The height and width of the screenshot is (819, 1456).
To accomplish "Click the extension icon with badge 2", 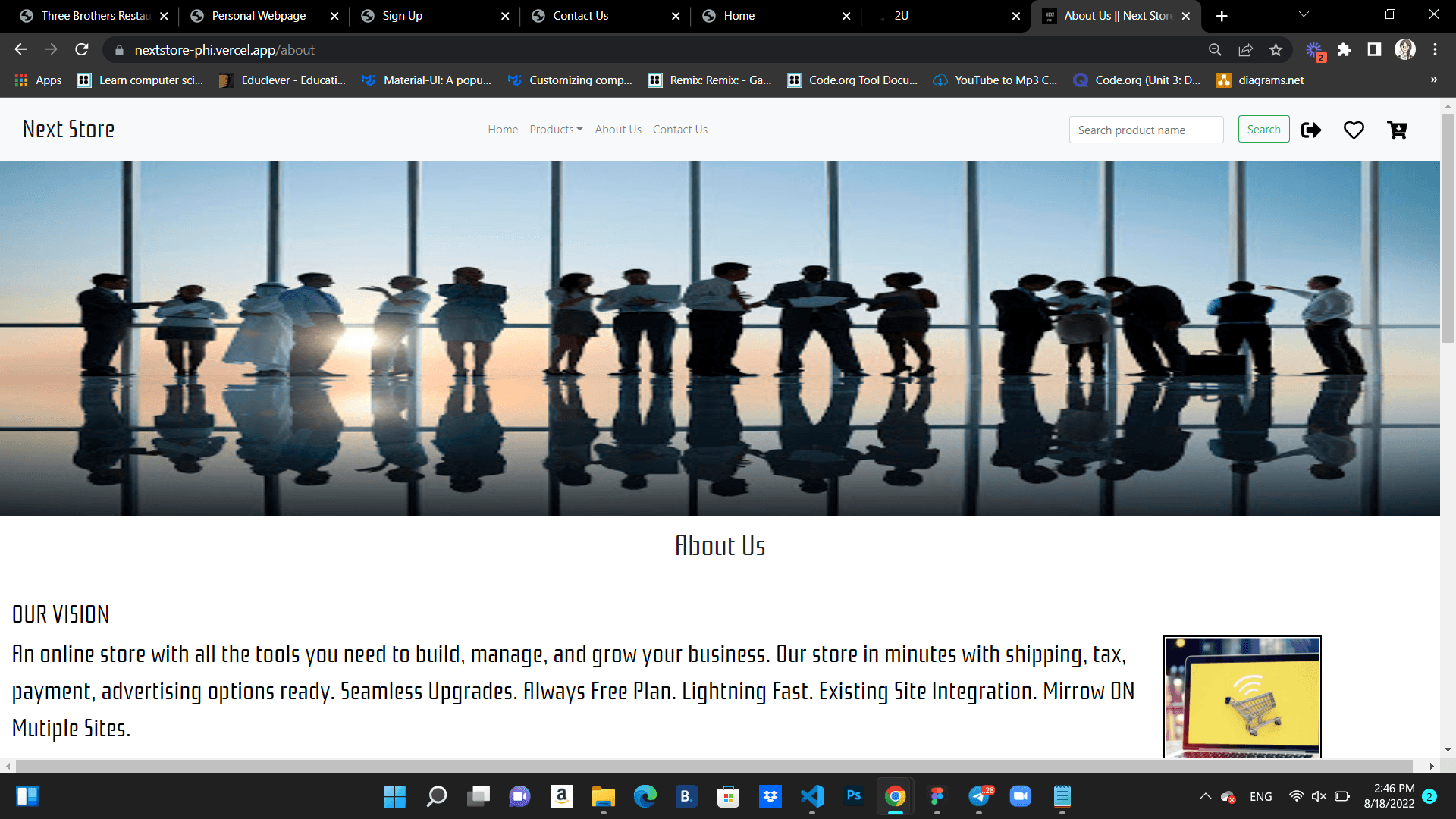I will [x=1315, y=51].
